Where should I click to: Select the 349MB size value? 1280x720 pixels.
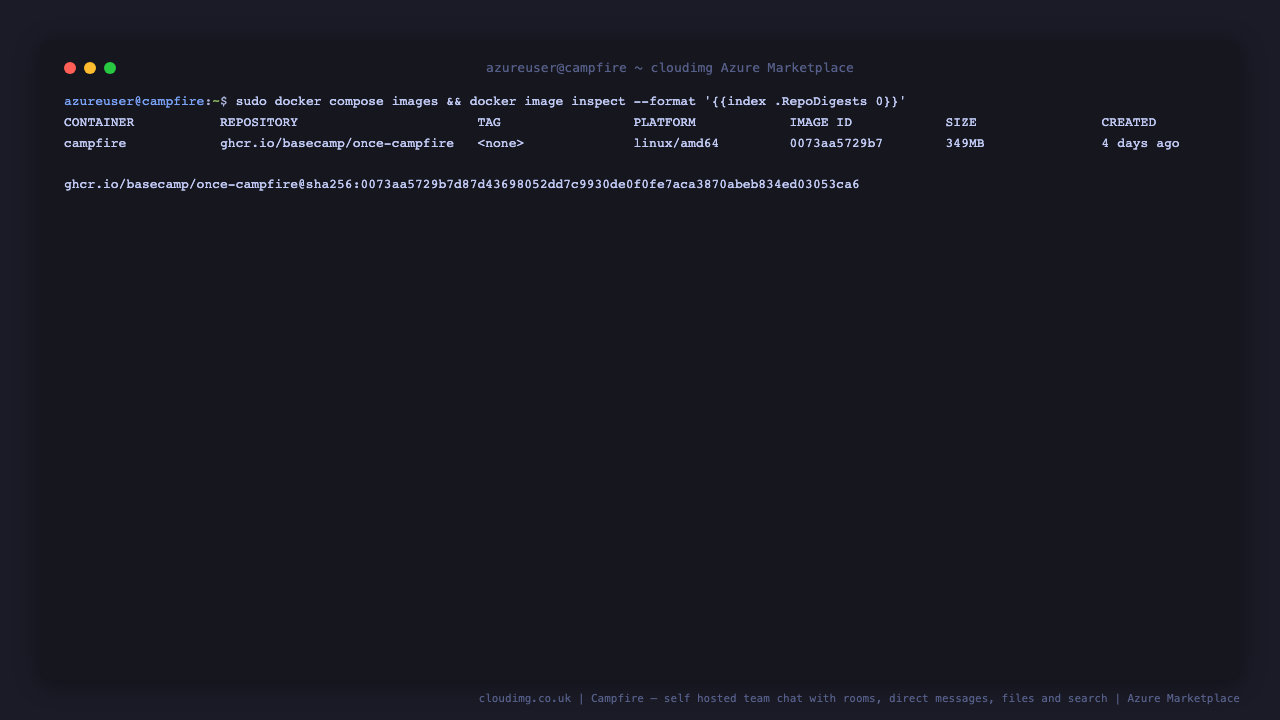pyautogui.click(x=965, y=143)
